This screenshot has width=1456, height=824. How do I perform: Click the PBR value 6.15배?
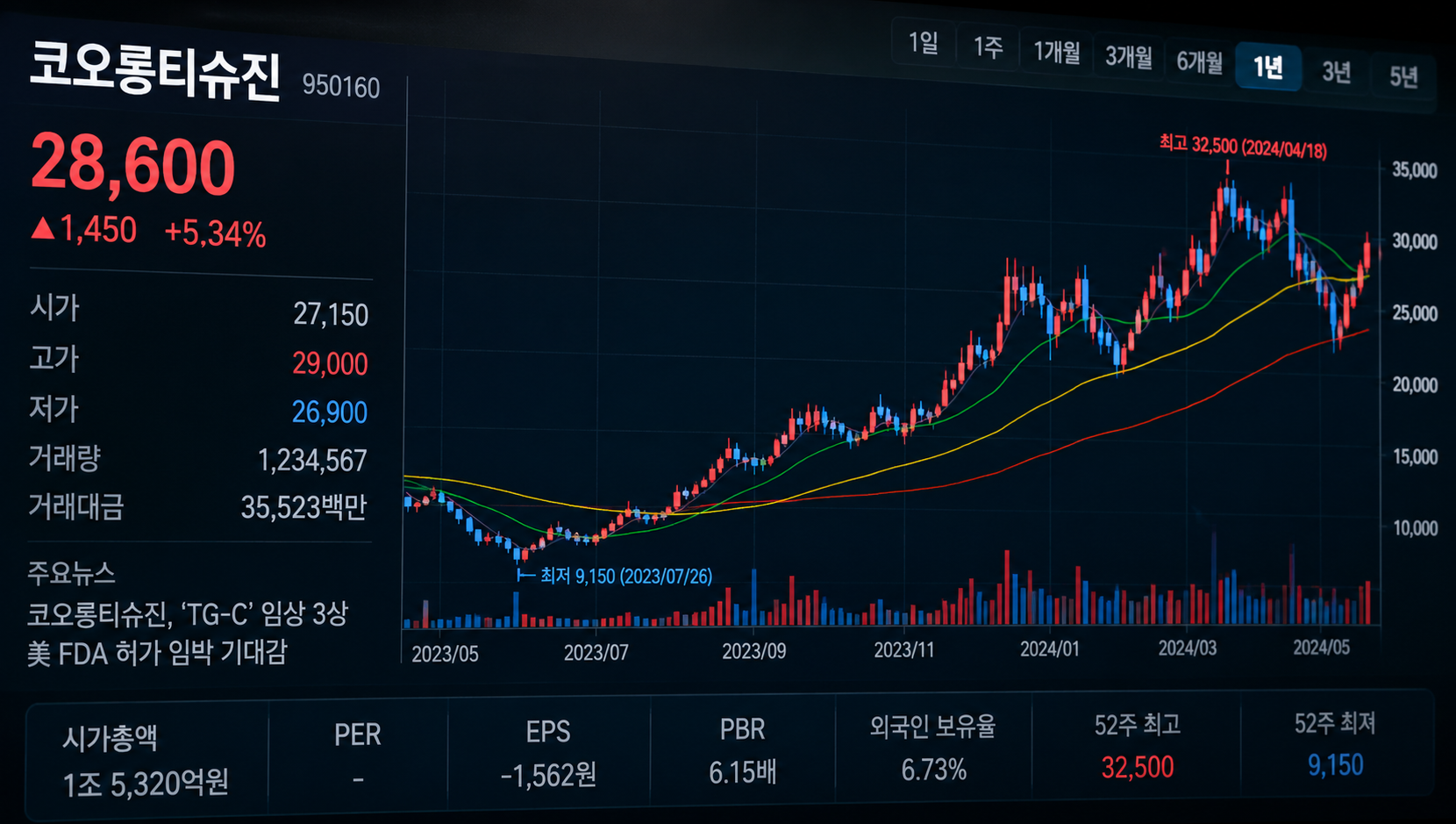(x=743, y=772)
